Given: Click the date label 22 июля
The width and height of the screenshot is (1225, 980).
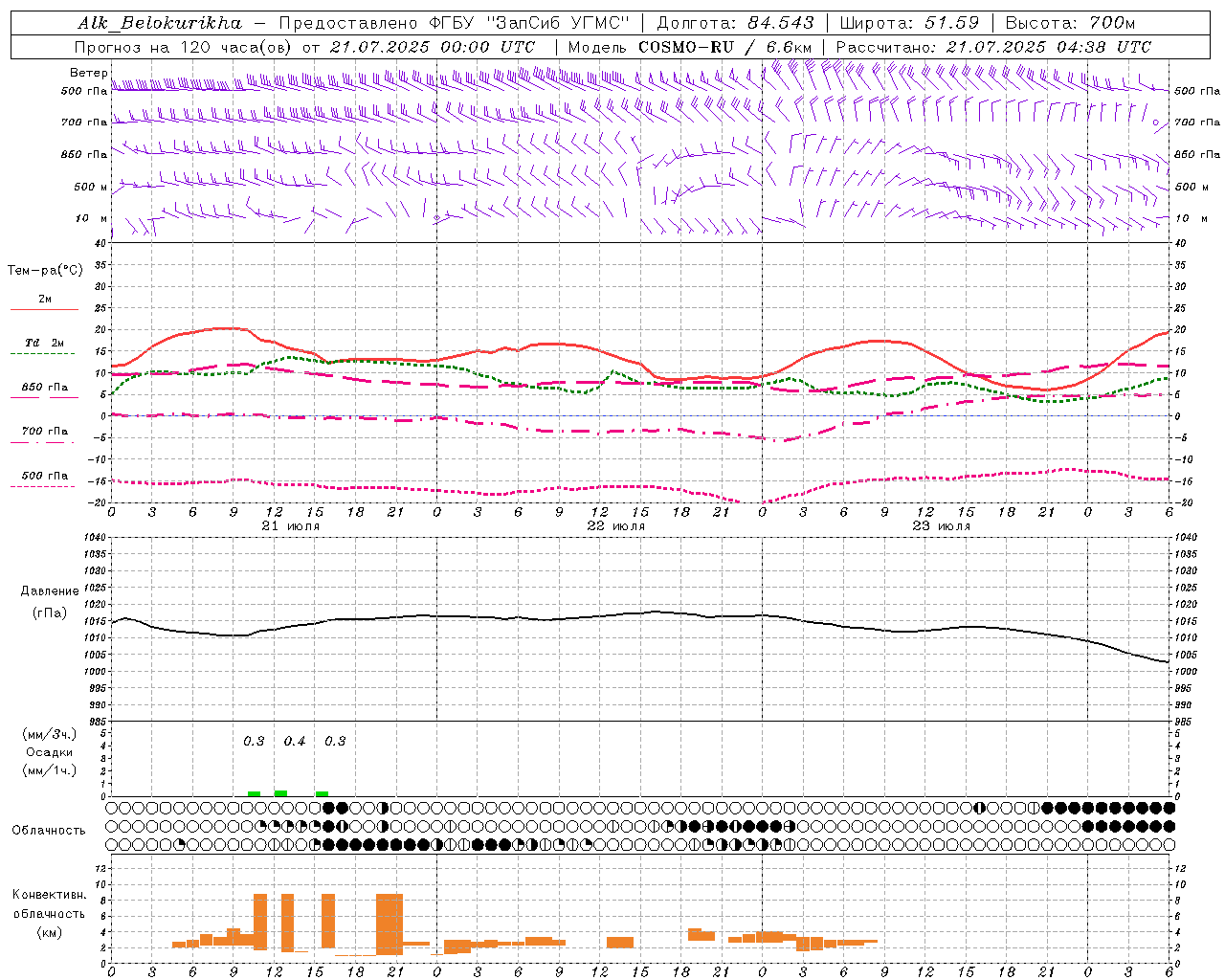Looking at the screenshot, I should [616, 526].
